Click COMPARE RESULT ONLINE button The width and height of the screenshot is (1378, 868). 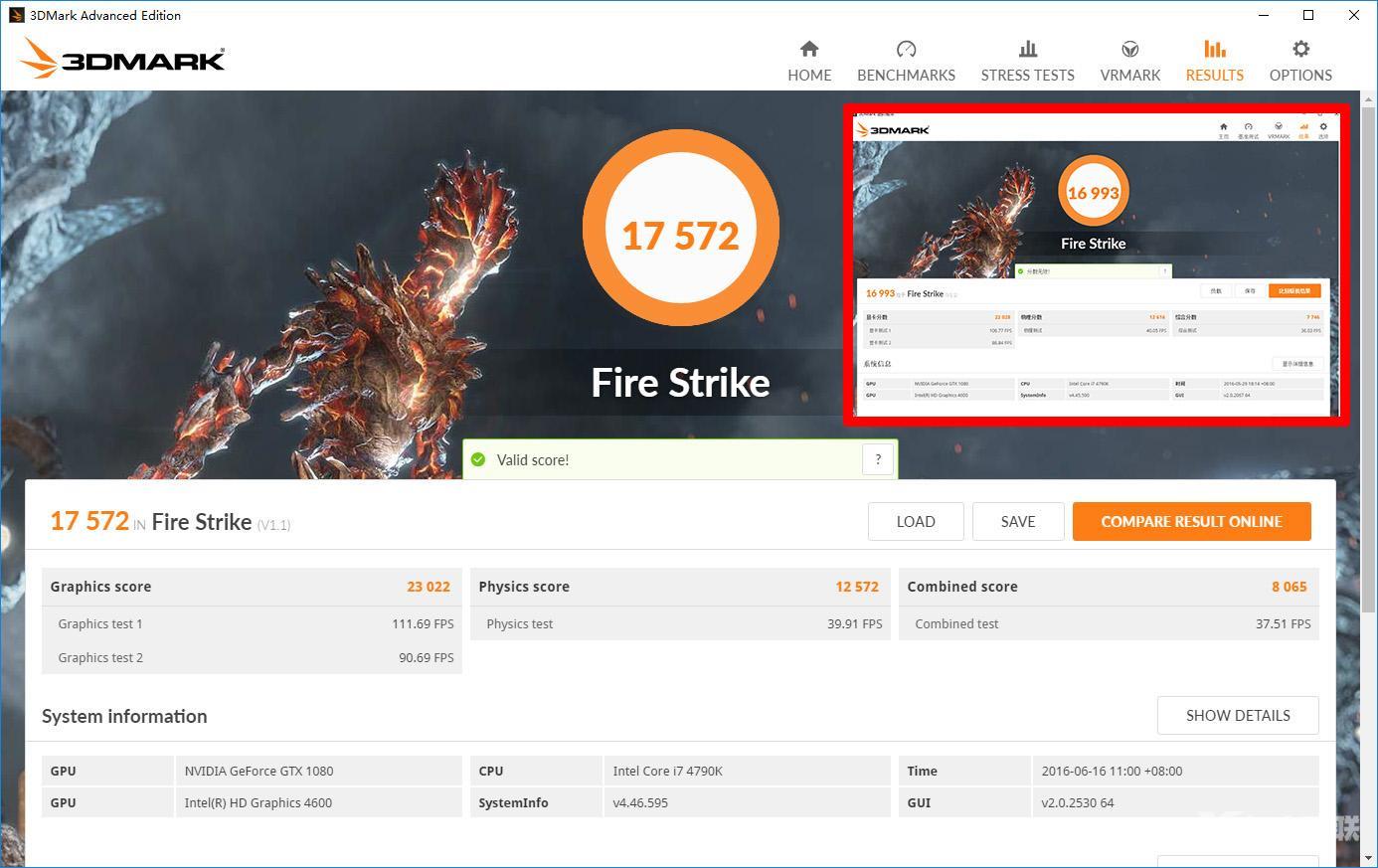point(1191,521)
